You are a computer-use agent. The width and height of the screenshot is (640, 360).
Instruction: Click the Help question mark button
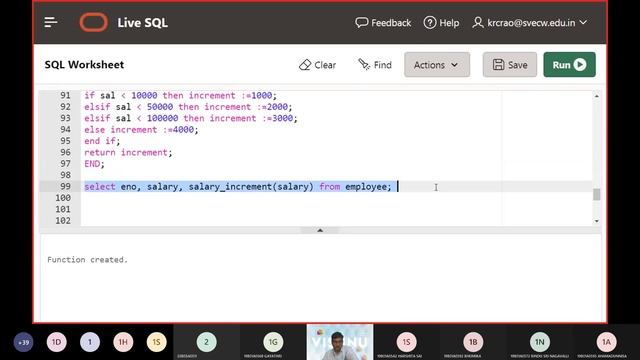[x=441, y=23]
